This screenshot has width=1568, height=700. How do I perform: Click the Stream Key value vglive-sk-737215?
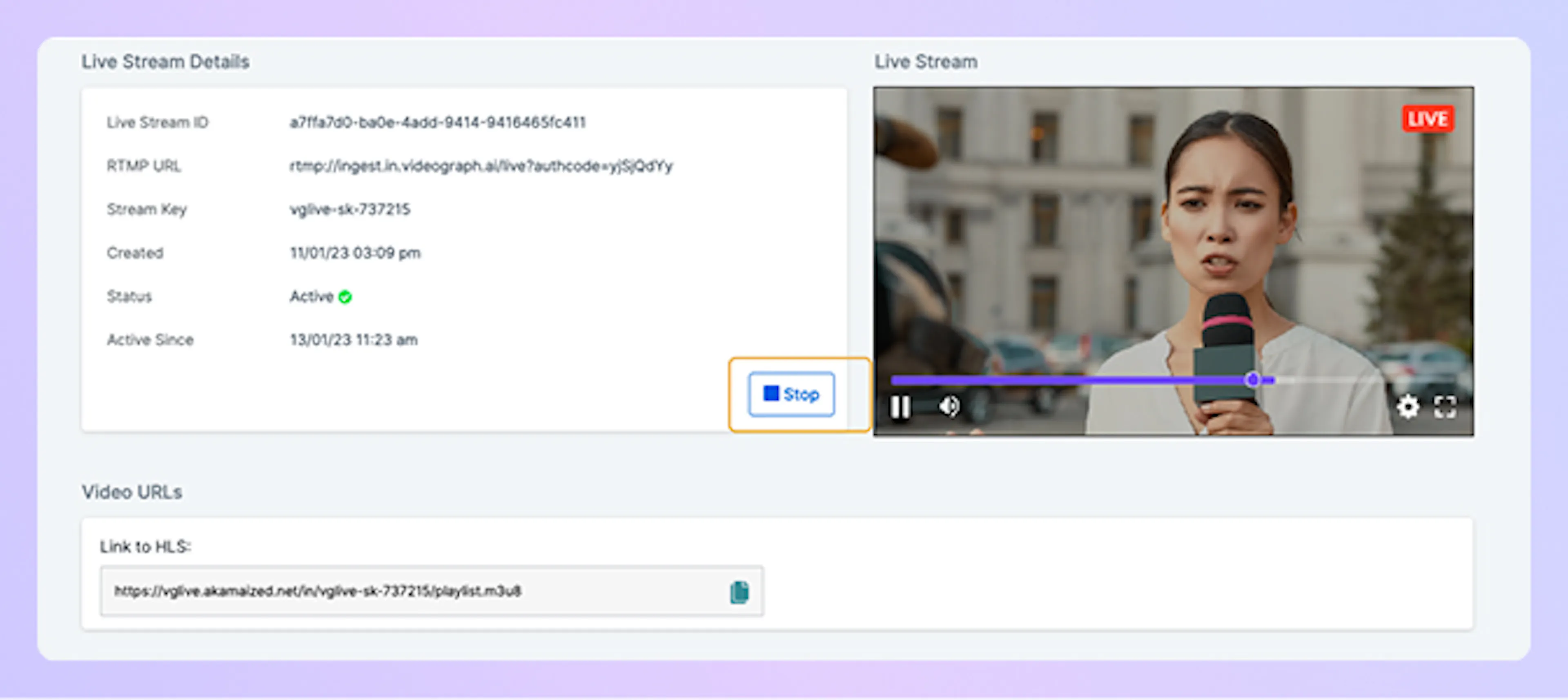(350, 210)
